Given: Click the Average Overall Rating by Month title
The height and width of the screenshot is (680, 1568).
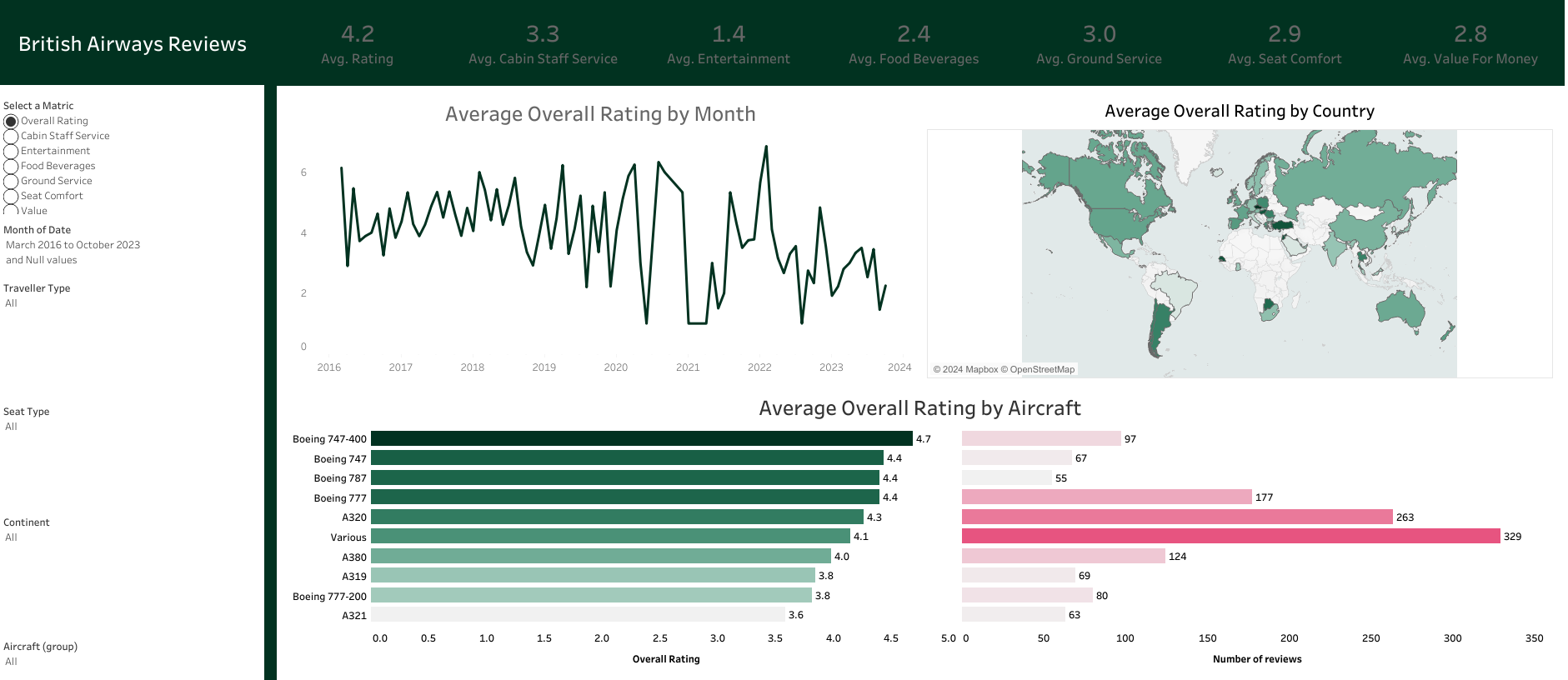Looking at the screenshot, I should point(600,114).
